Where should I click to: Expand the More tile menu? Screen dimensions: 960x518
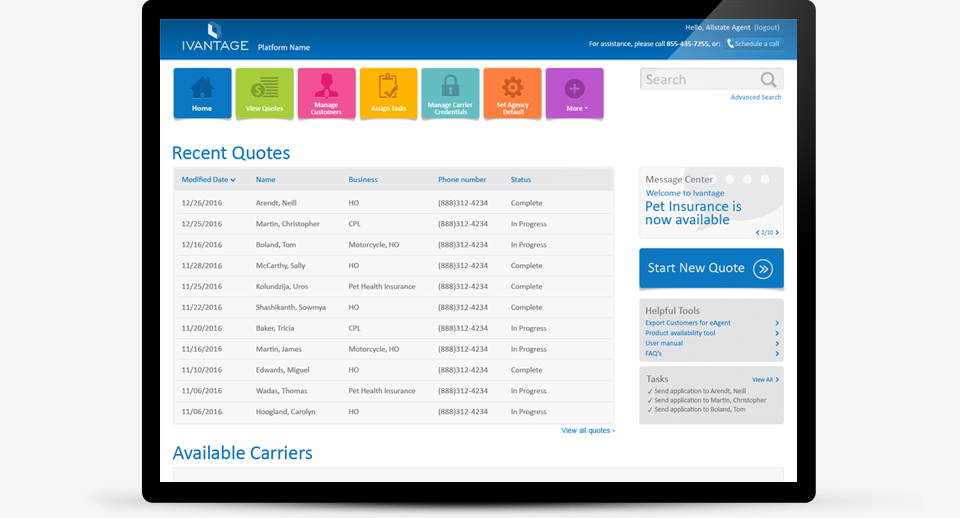574,93
